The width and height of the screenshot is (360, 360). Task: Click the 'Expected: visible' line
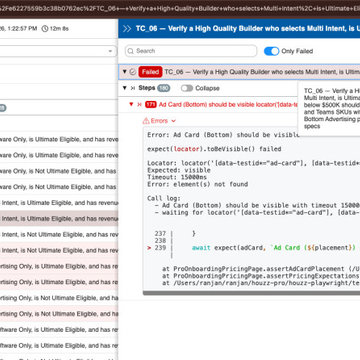pos(179,170)
